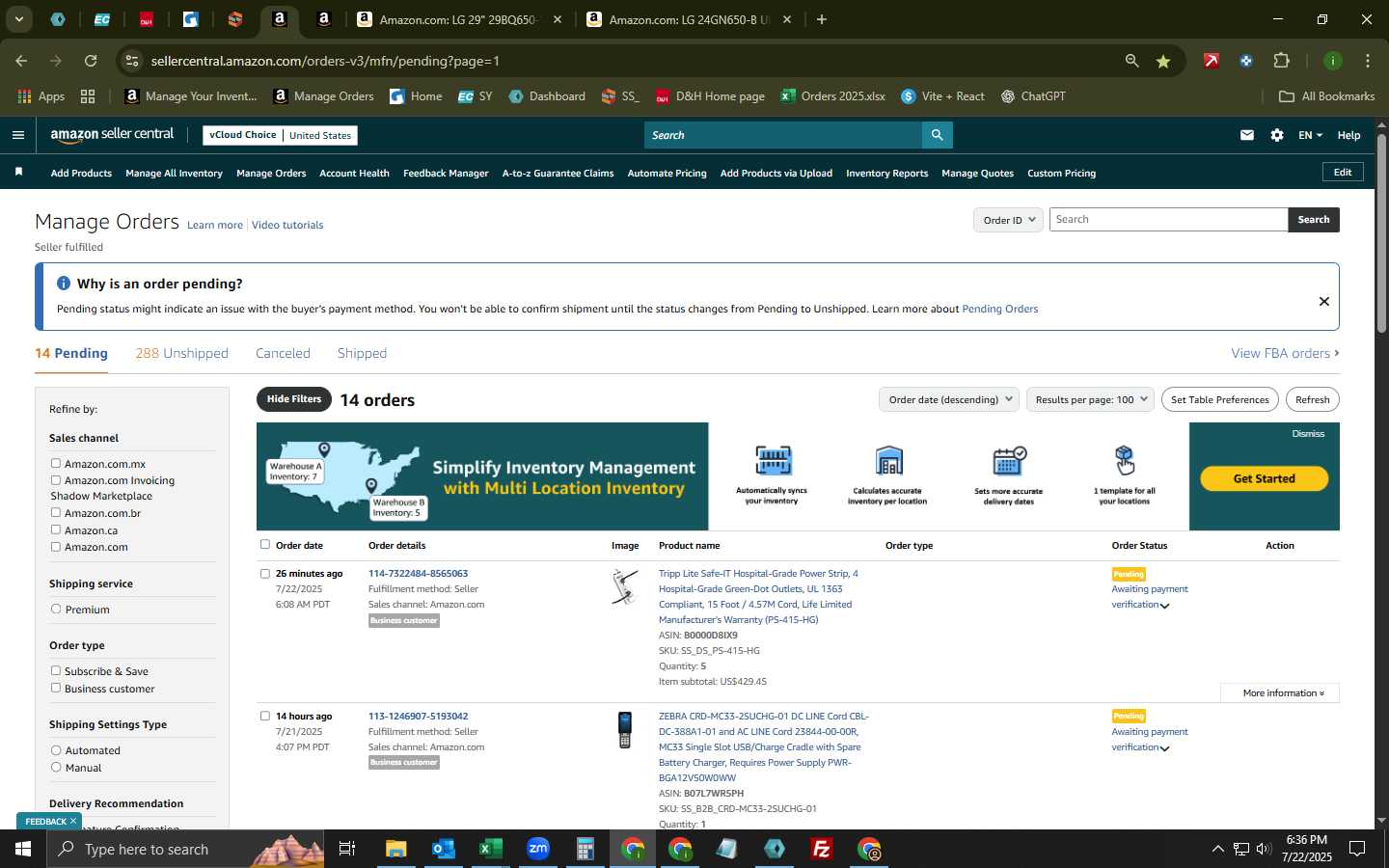This screenshot has width=1389, height=868.
Task: Open File Explorer from the taskbar
Action: [x=396, y=849]
